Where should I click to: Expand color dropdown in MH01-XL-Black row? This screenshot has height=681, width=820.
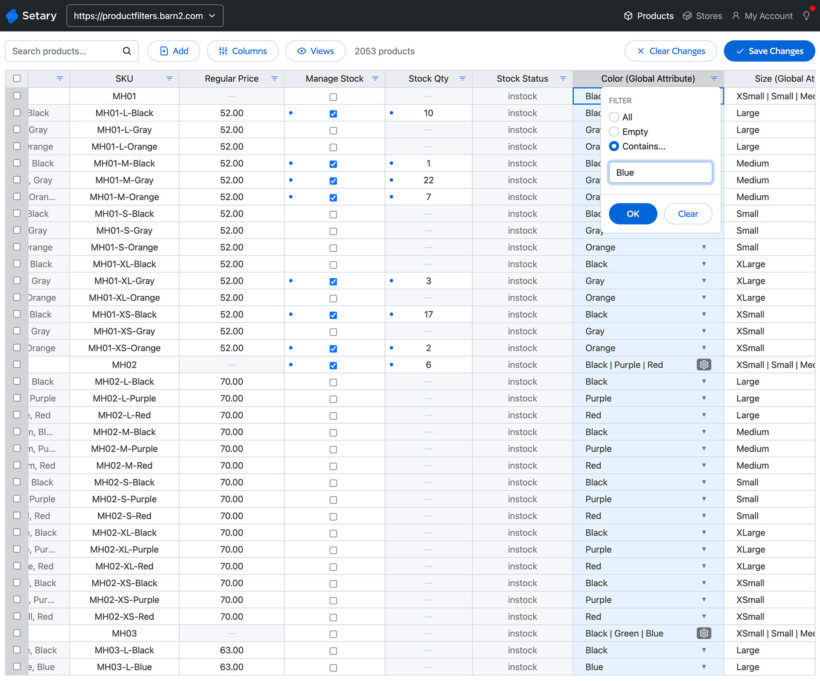[x=703, y=264]
